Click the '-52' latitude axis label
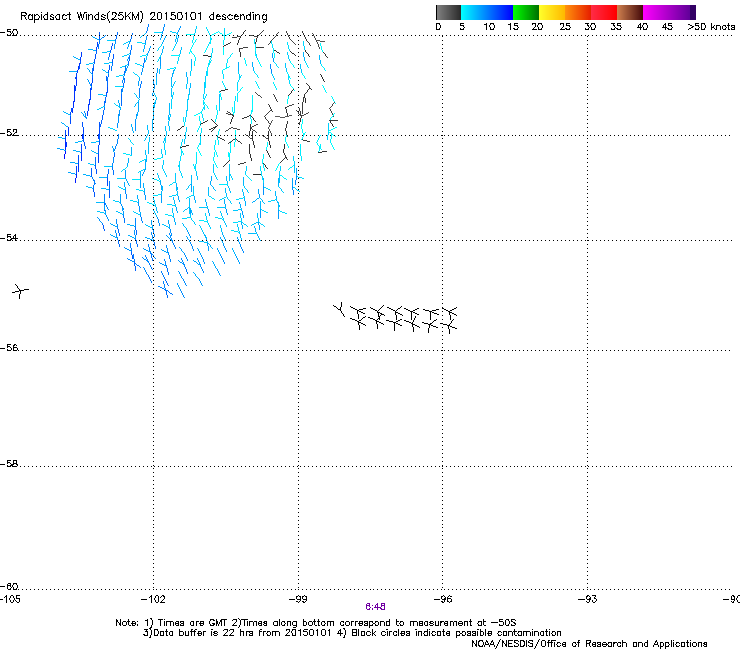740x650 pixels. pos(9,133)
